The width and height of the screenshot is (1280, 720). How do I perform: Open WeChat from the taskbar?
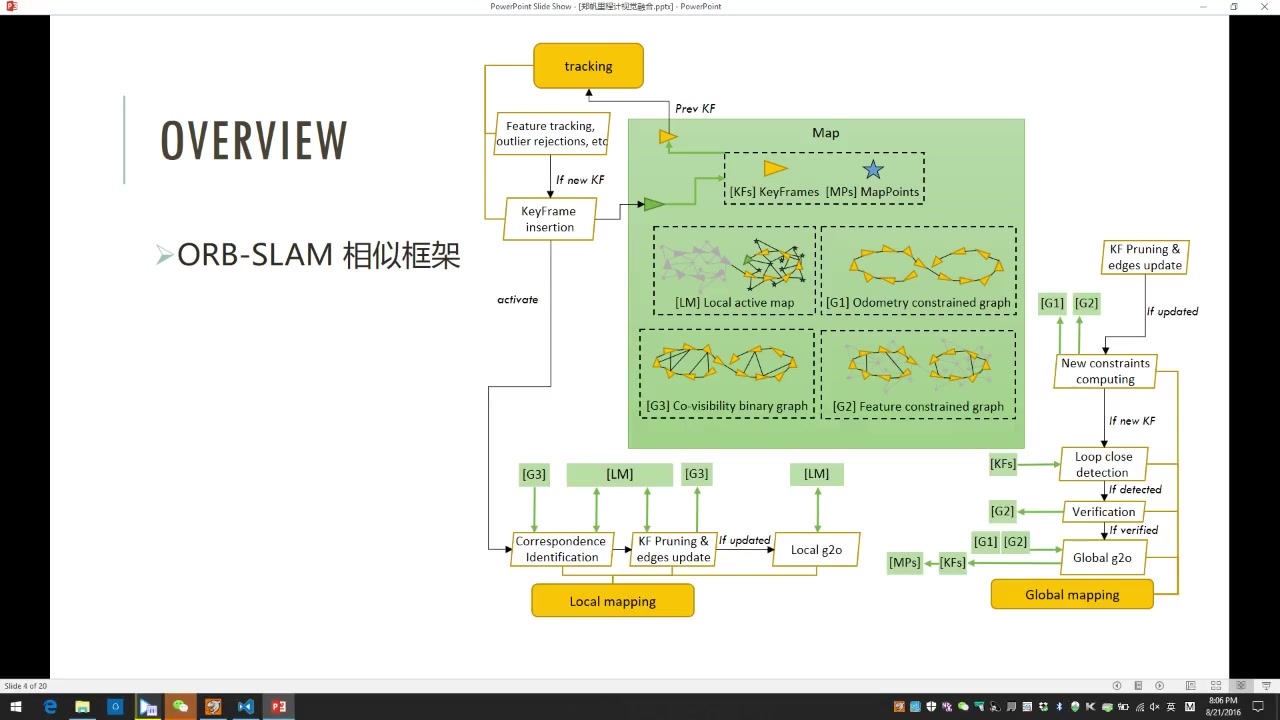pyautogui.click(x=181, y=707)
